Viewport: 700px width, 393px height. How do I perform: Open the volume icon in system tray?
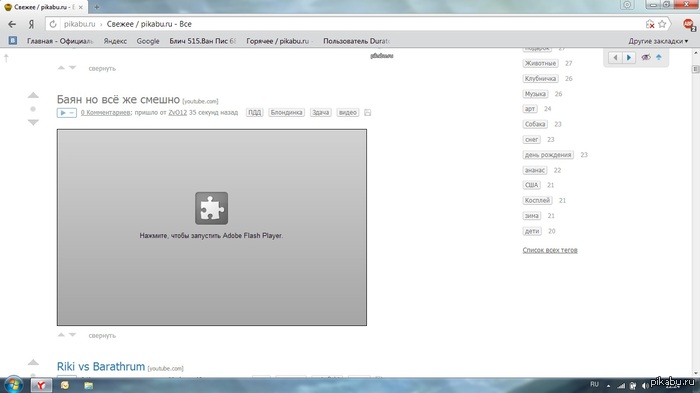pyautogui.click(x=645, y=385)
